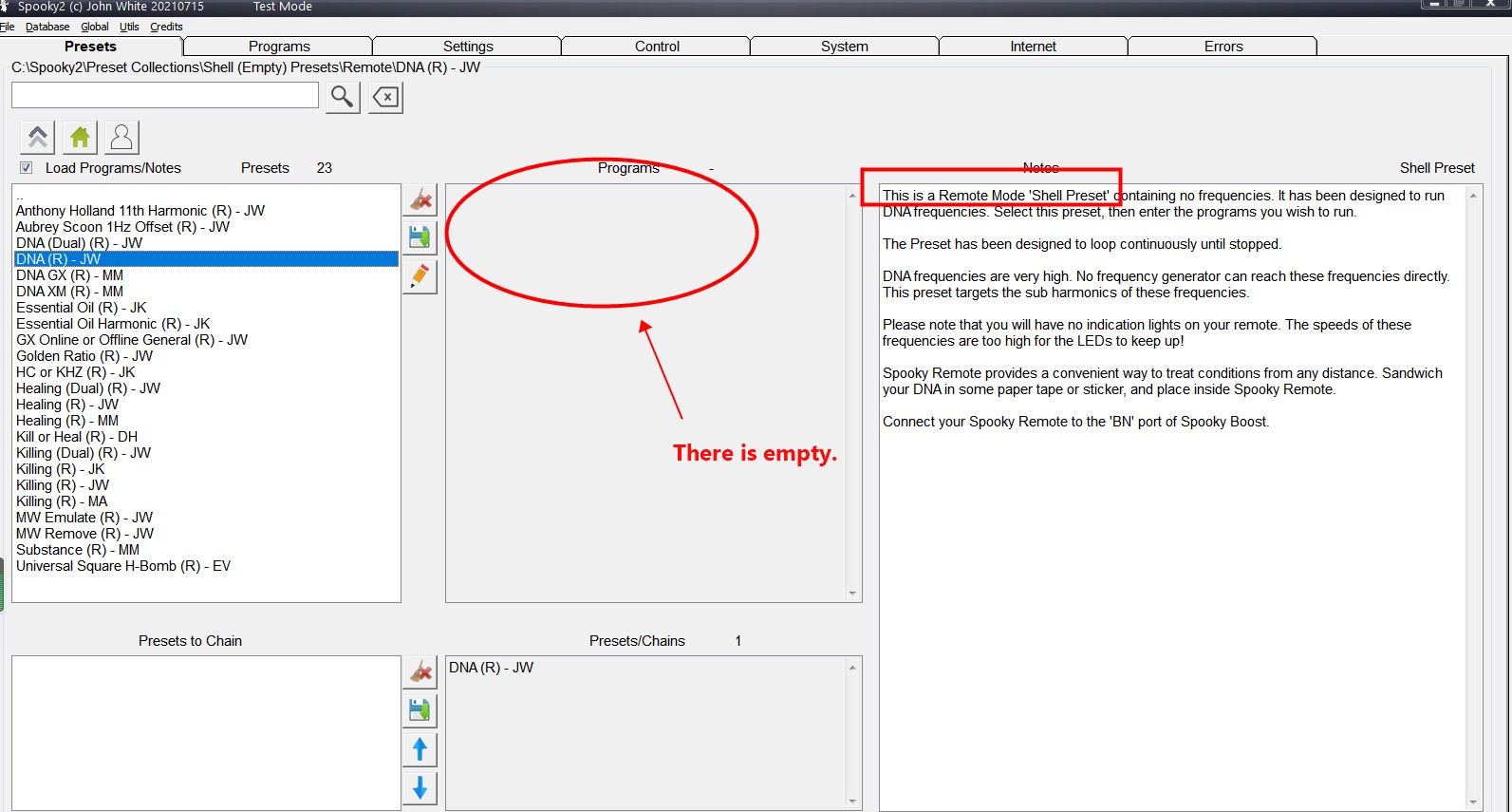Click the Notes panel scrollbar down arrow
Image resolution: width=1512 pixels, height=812 pixels.
click(1473, 803)
